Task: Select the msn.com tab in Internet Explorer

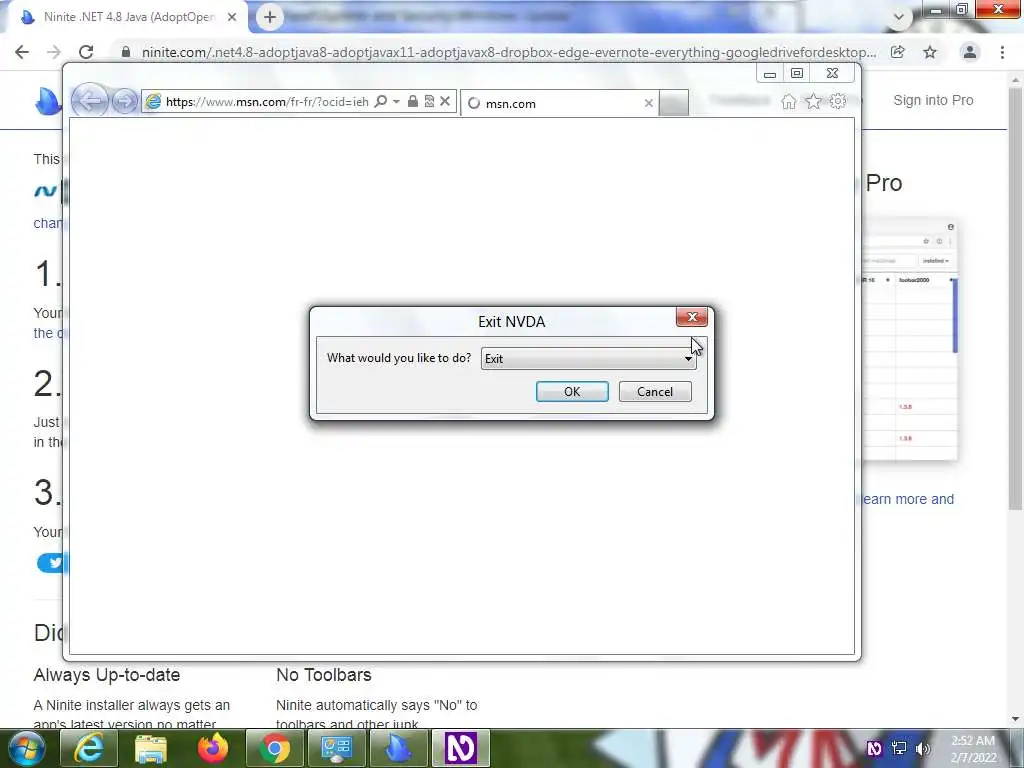Action: click(x=559, y=103)
